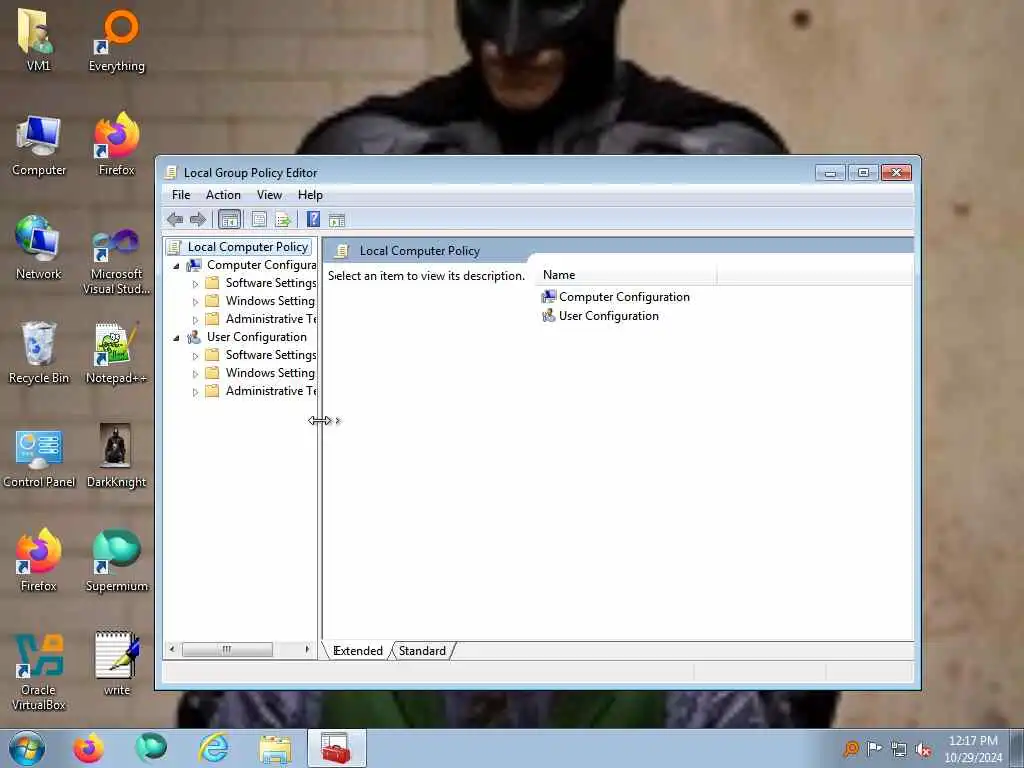Collapse Computer Configuration tree node
This screenshot has width=1024, height=768.
coord(176,266)
